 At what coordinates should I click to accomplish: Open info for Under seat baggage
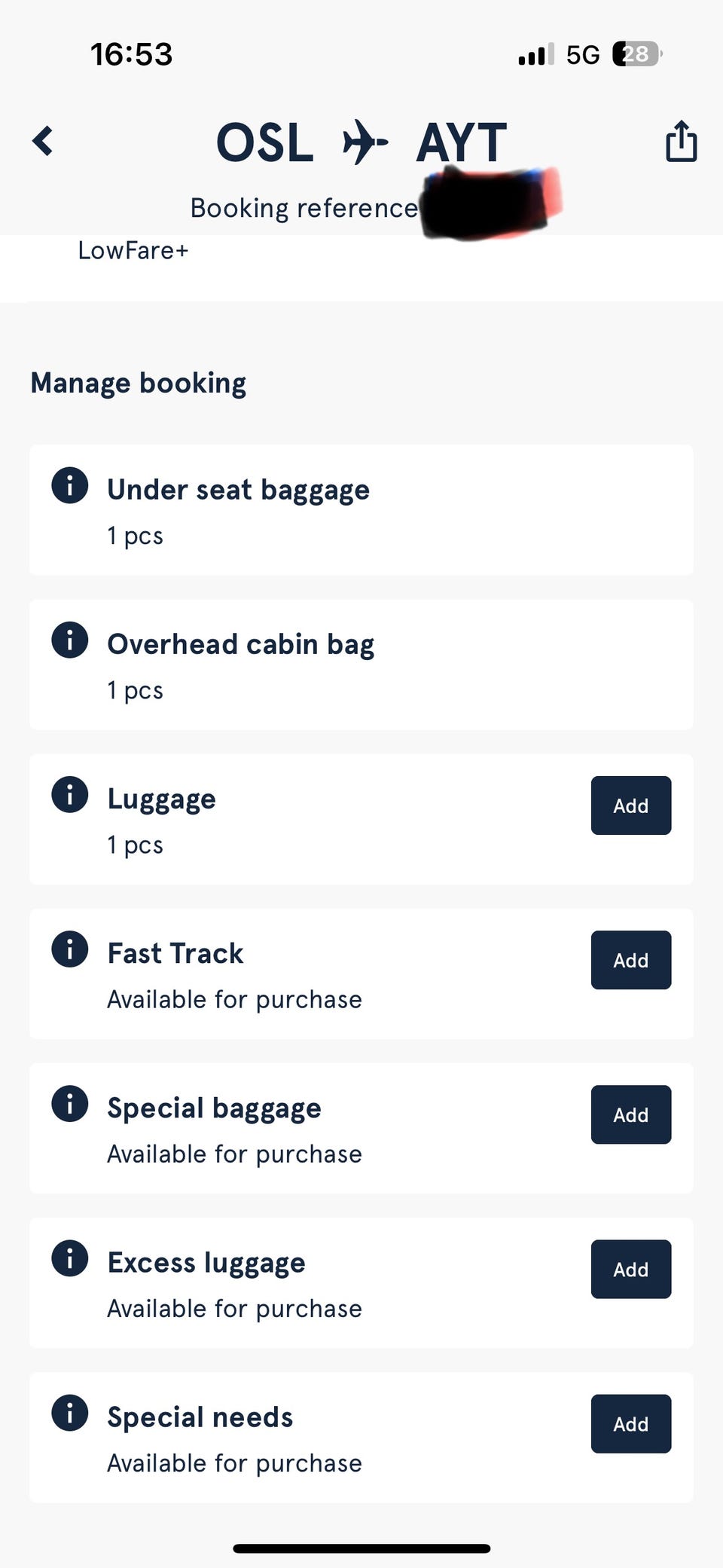(x=70, y=485)
